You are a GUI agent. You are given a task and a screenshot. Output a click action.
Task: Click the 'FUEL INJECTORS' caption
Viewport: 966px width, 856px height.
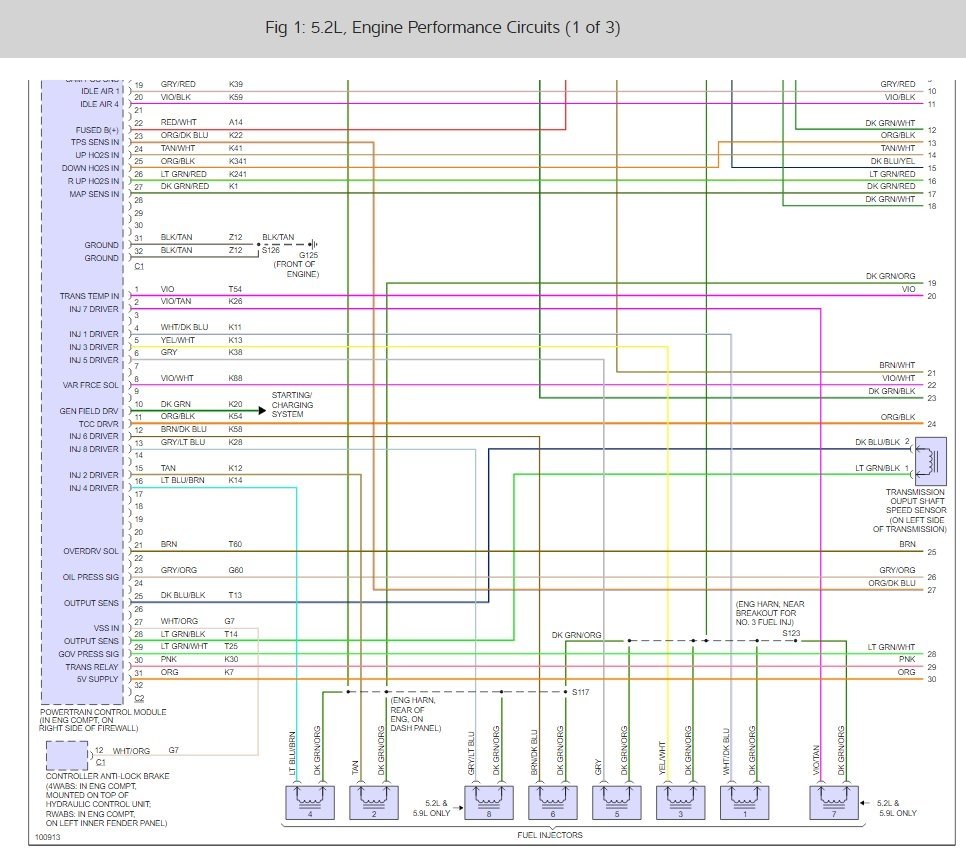[x=550, y=835]
